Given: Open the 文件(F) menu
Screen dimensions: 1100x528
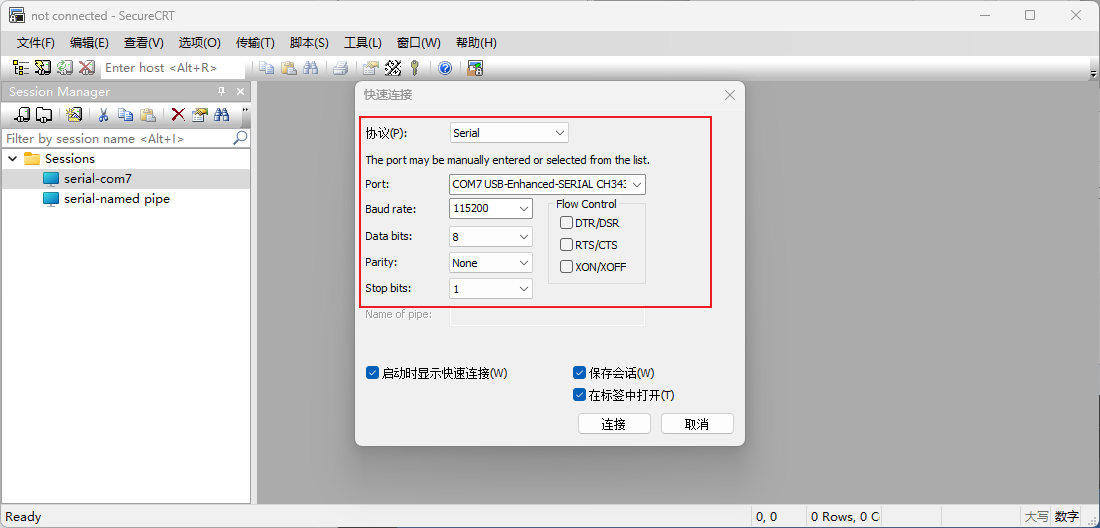Looking at the screenshot, I should pos(36,43).
